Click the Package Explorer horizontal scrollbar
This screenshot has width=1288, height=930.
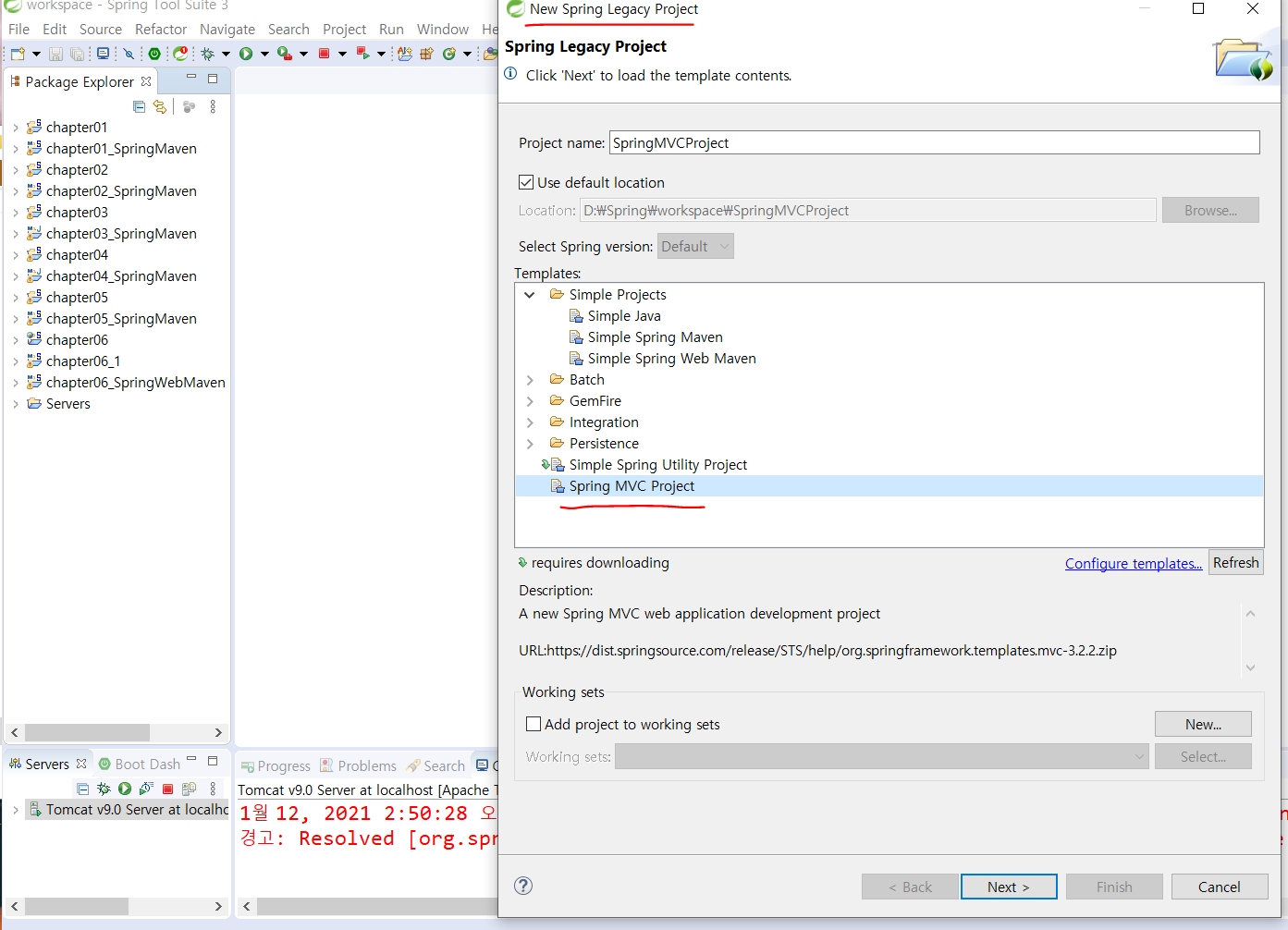(x=88, y=732)
